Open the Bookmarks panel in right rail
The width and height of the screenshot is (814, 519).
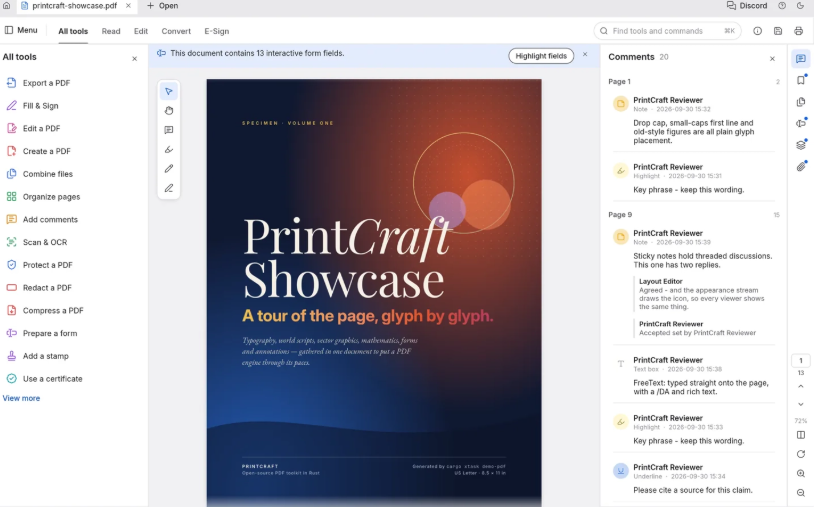pyautogui.click(x=801, y=80)
